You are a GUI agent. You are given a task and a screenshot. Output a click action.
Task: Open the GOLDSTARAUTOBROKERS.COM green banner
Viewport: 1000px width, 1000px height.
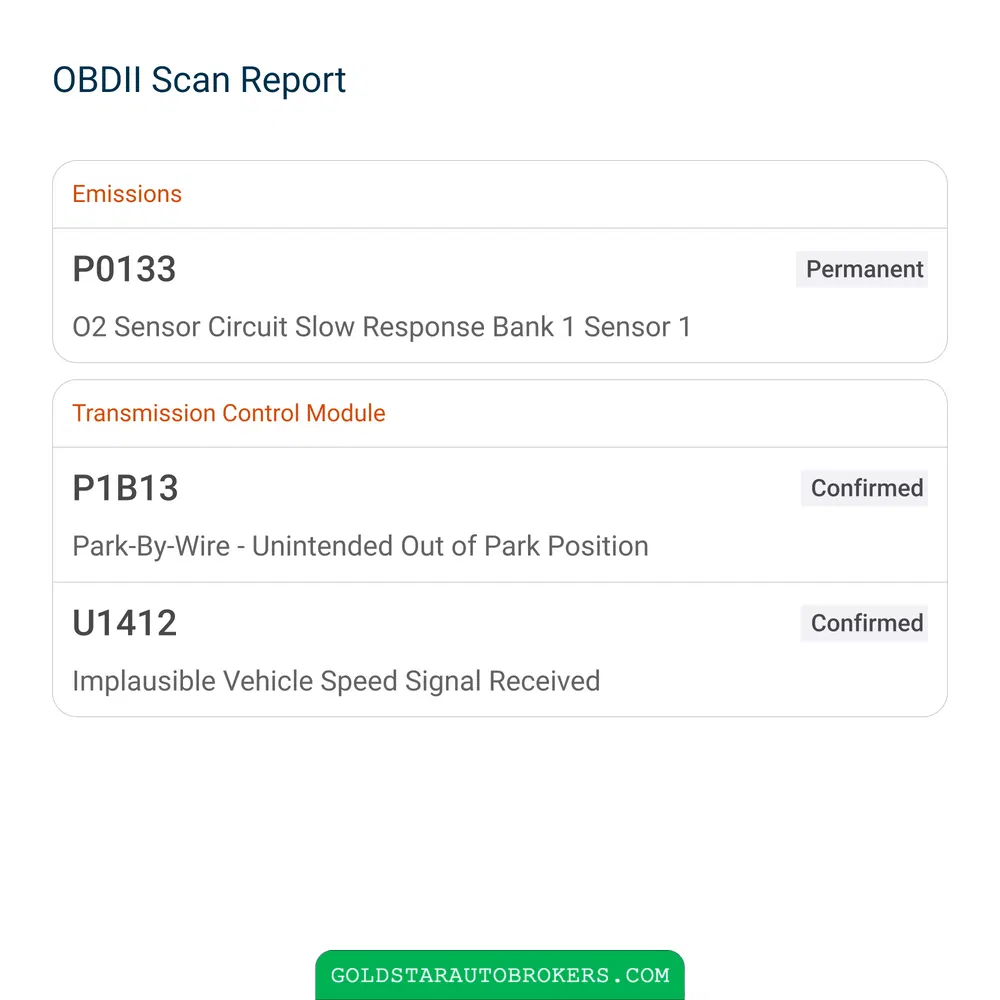[x=500, y=974]
